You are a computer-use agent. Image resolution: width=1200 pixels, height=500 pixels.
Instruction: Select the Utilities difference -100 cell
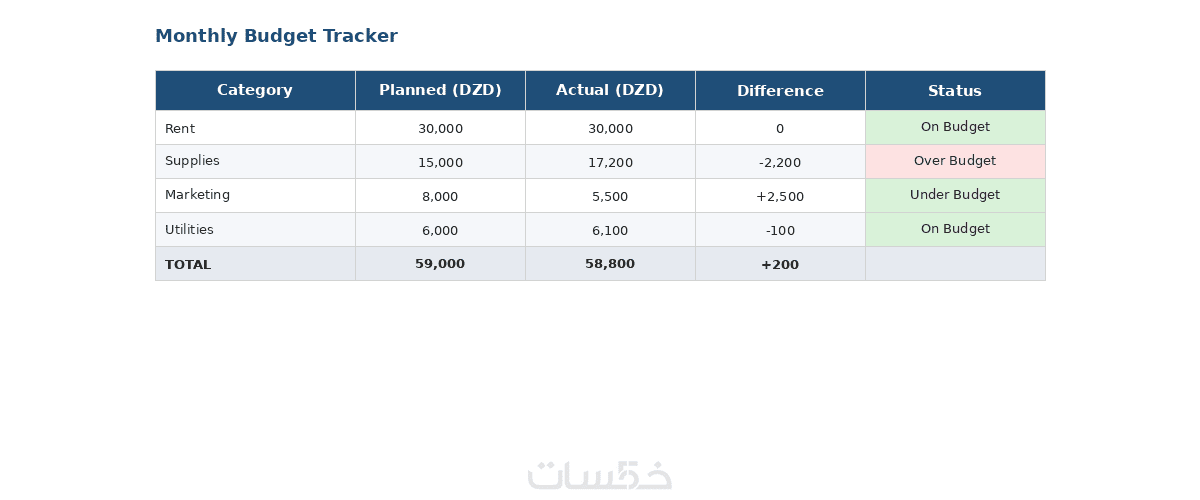pos(780,230)
